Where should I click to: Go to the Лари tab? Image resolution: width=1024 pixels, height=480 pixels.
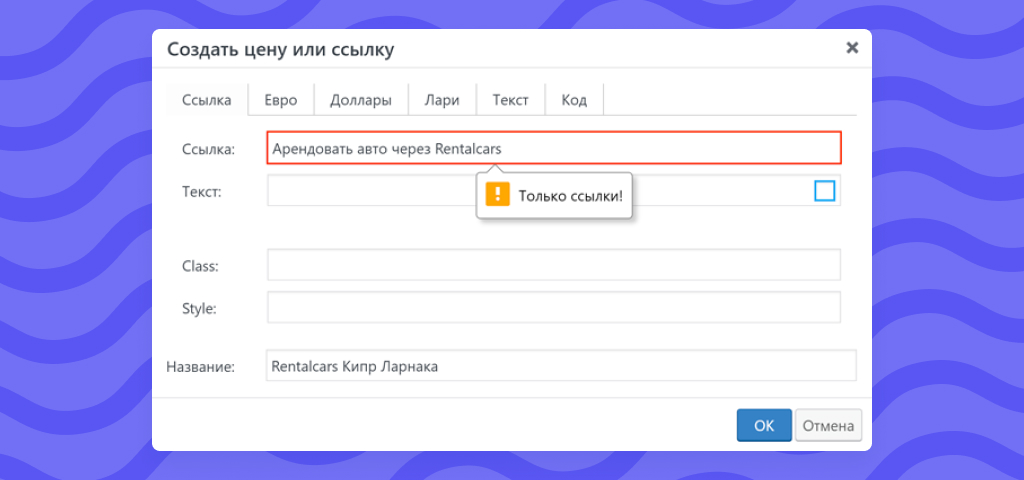[x=442, y=100]
